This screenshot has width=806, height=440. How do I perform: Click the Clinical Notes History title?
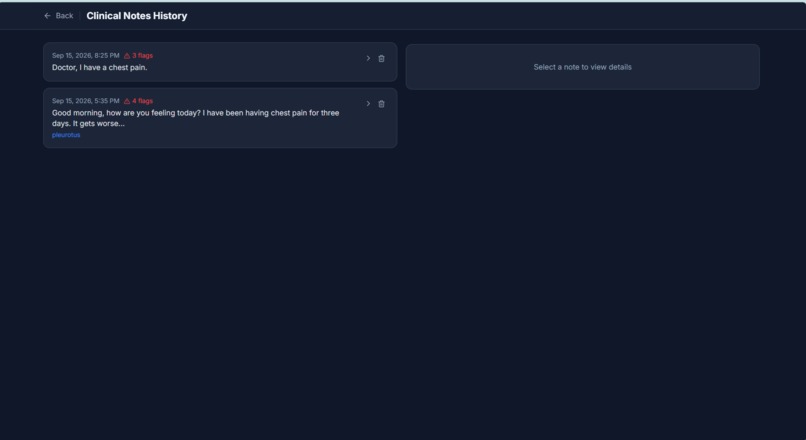coord(137,16)
